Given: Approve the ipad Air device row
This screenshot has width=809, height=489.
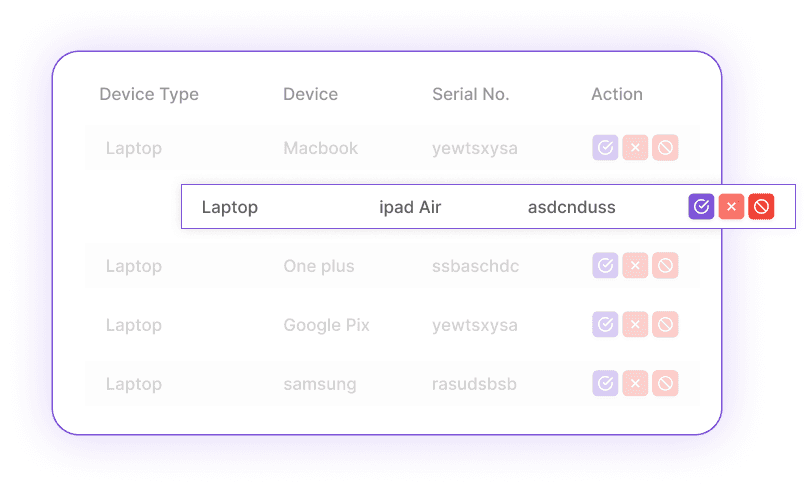Looking at the screenshot, I should click(x=701, y=207).
